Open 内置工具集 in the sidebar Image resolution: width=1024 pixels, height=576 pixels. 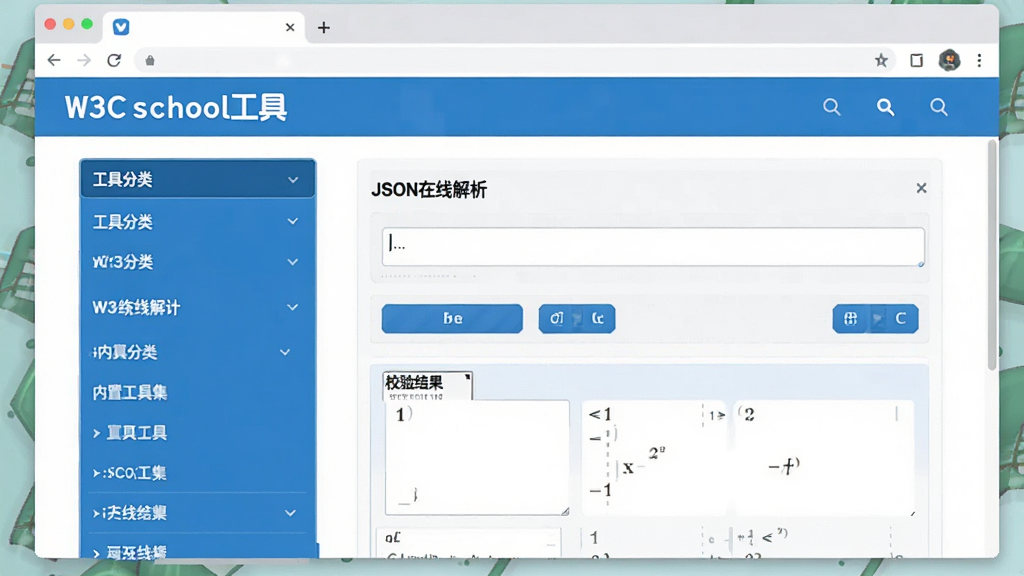(130, 392)
